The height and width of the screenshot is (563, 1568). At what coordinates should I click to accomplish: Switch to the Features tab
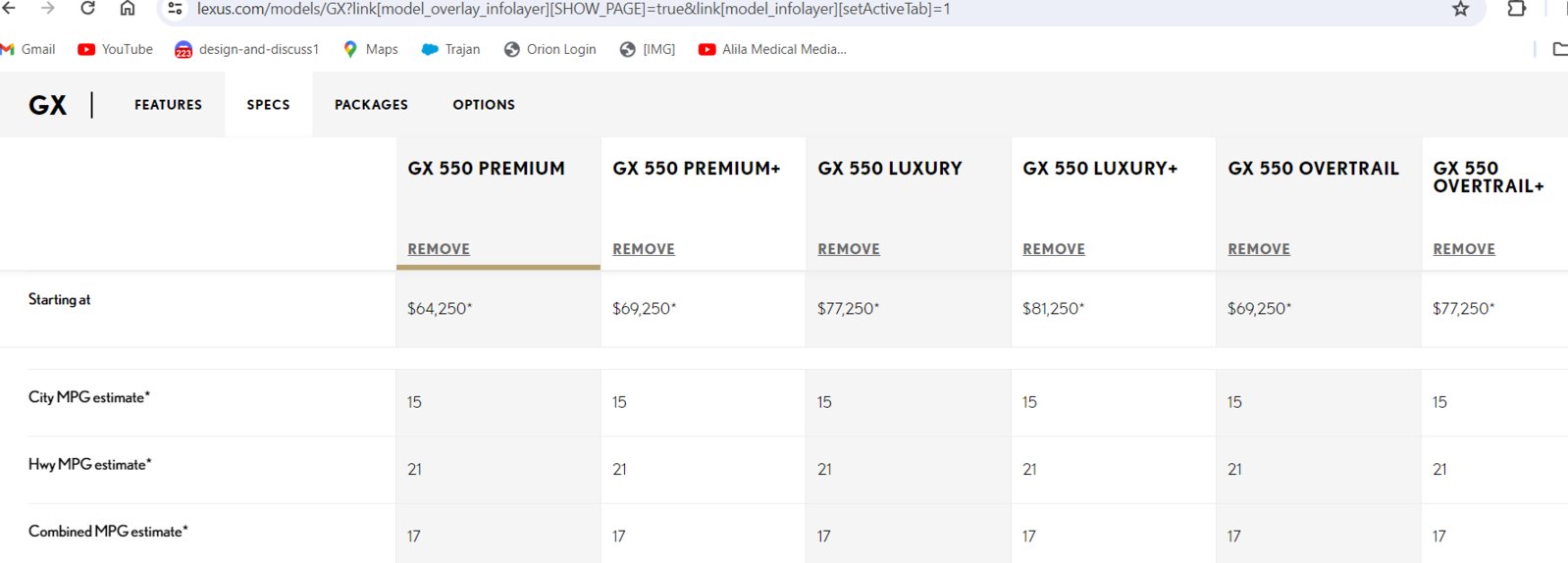point(168,105)
